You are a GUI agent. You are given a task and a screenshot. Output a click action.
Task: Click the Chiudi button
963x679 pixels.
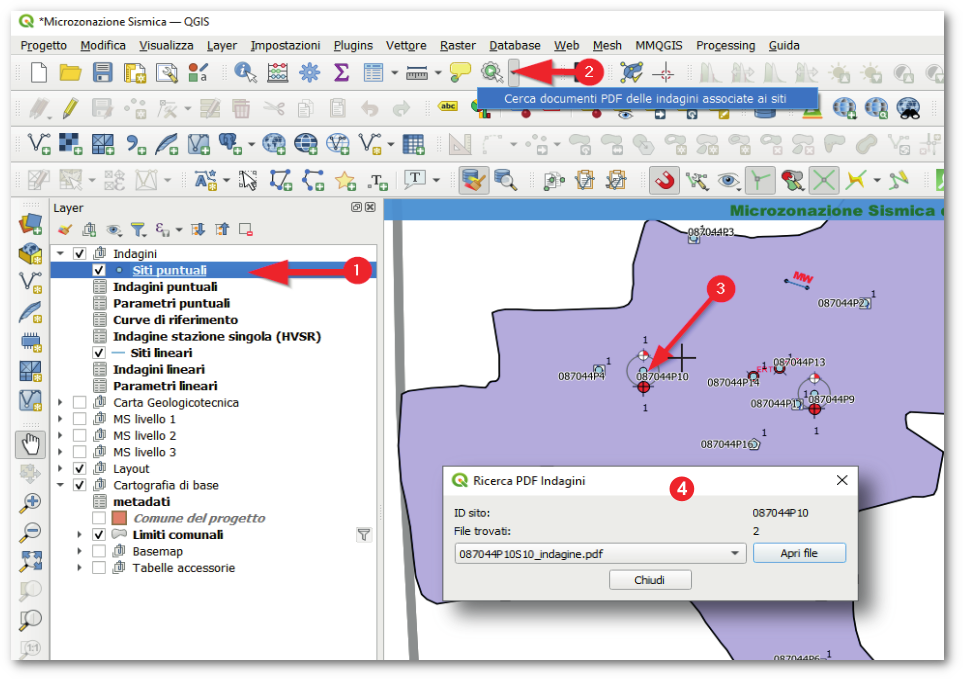tap(650, 580)
